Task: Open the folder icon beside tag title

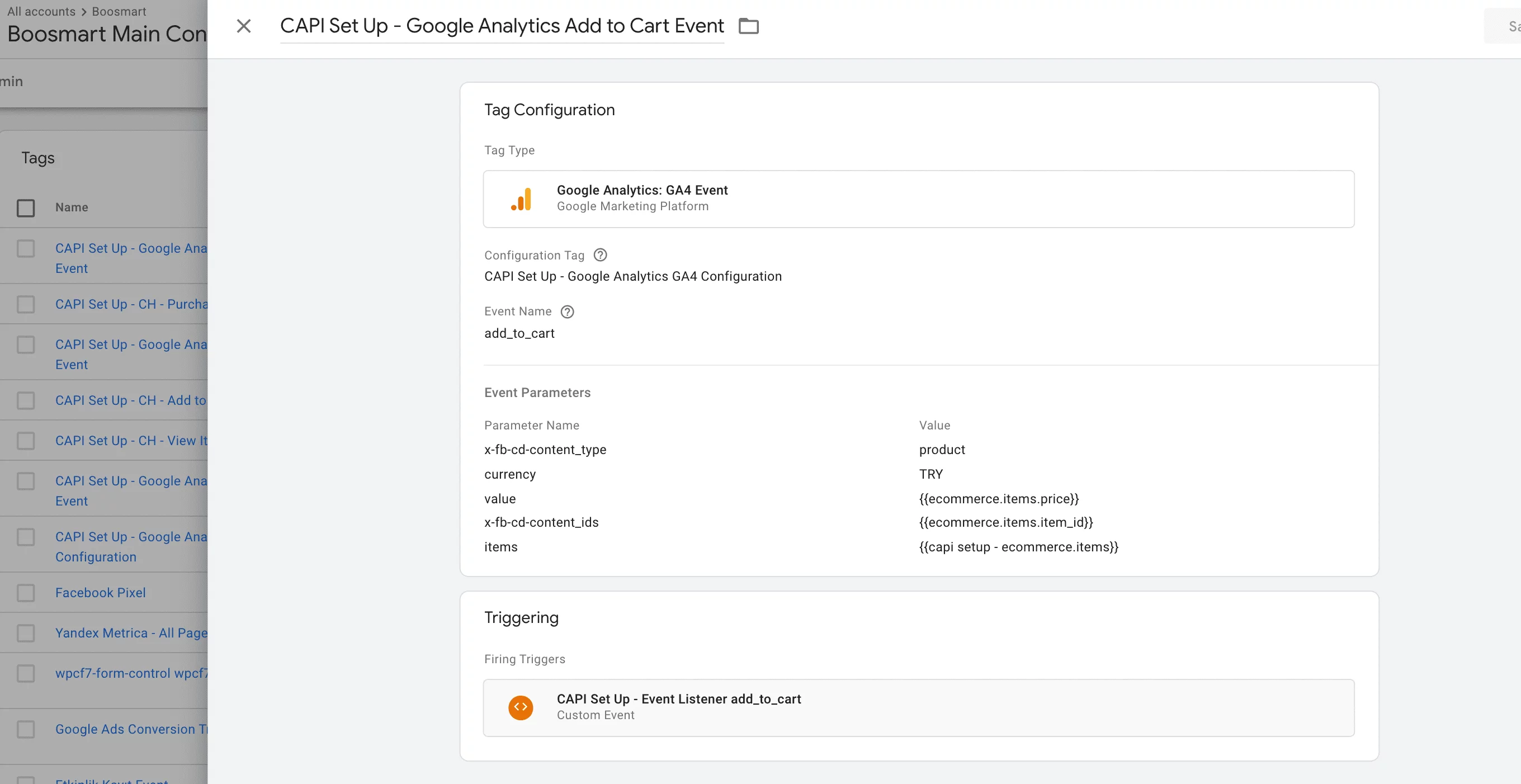Action: click(x=749, y=26)
